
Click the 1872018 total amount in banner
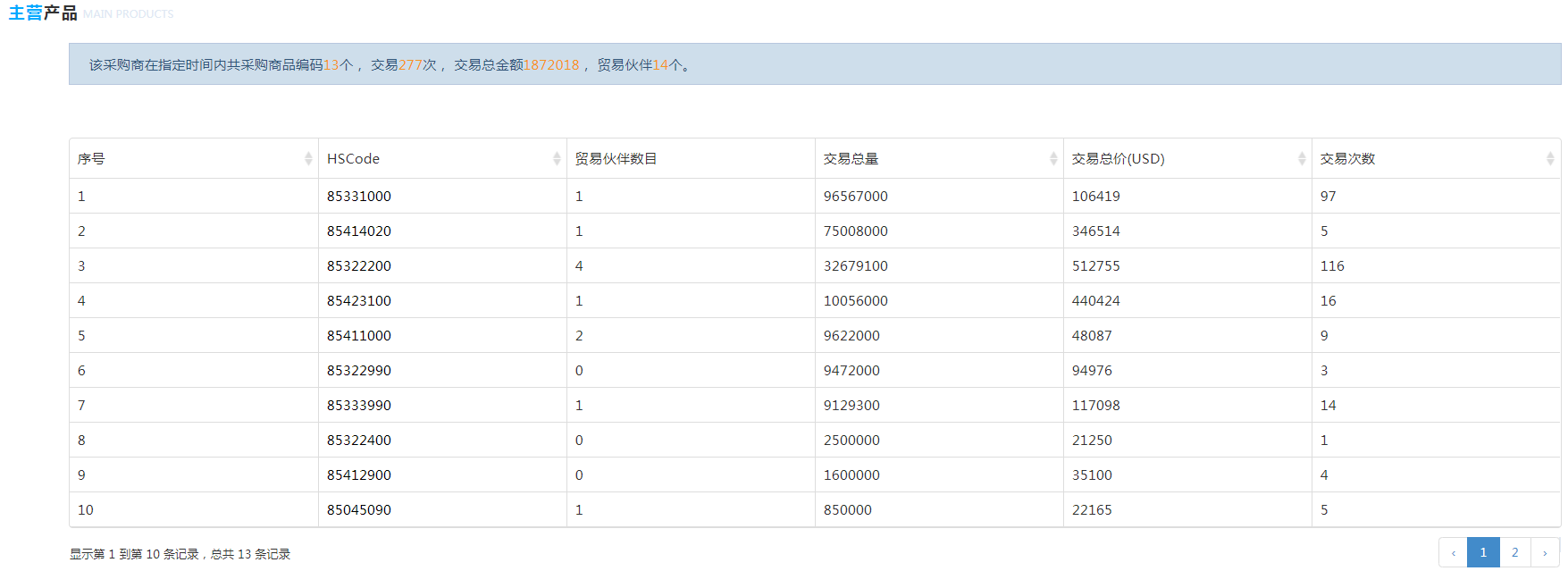coord(550,65)
